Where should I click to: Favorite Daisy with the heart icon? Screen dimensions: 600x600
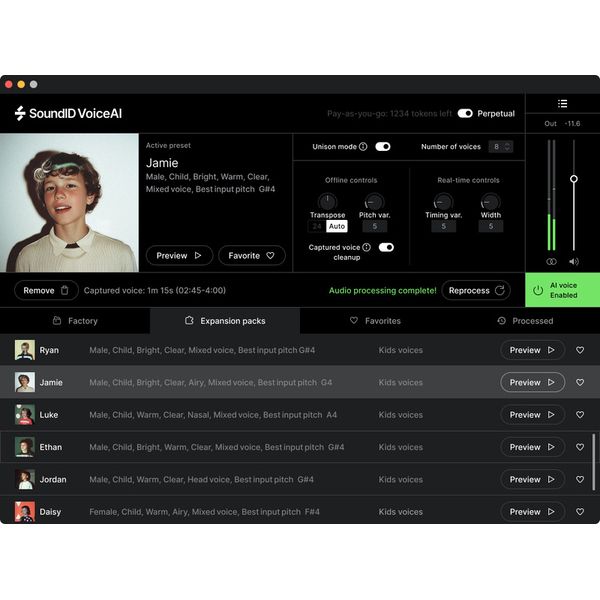580,512
